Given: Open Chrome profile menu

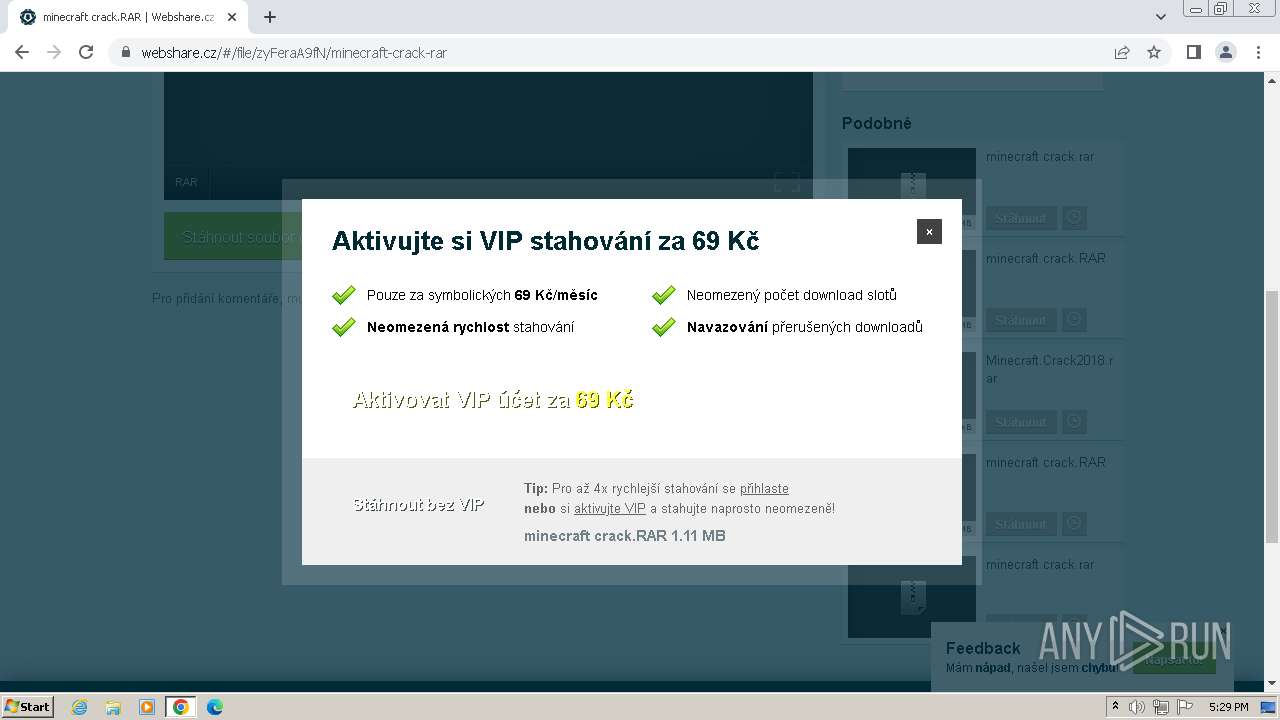Looking at the screenshot, I should [x=1225, y=52].
